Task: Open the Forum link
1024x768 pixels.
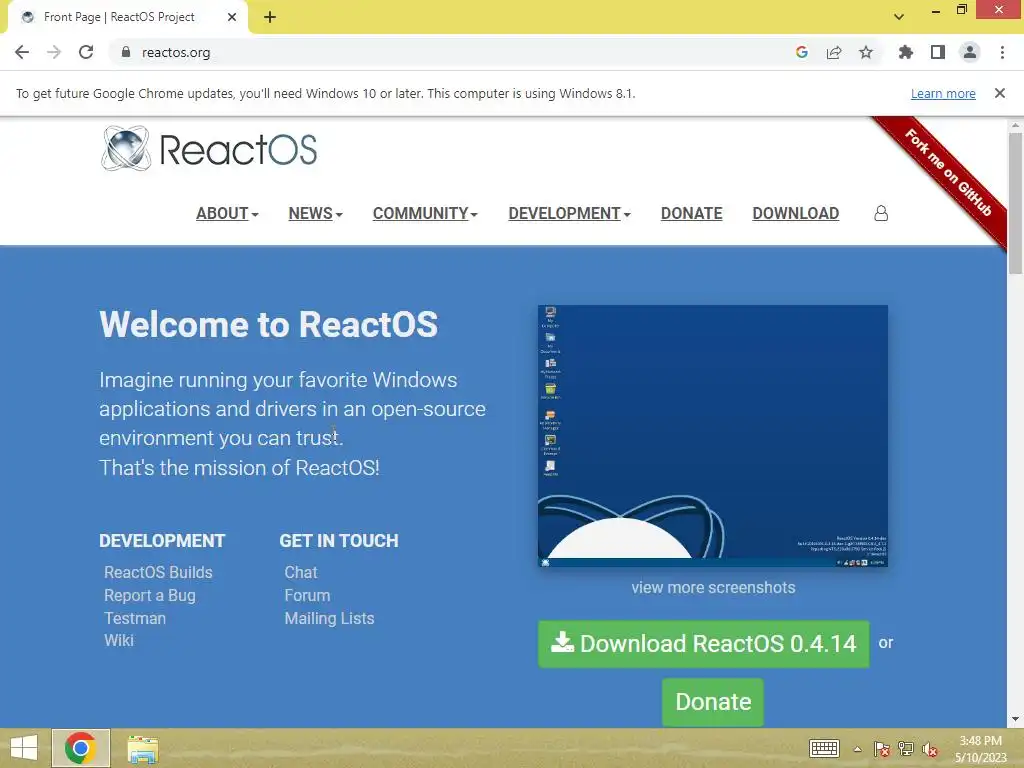Action: coord(307,596)
